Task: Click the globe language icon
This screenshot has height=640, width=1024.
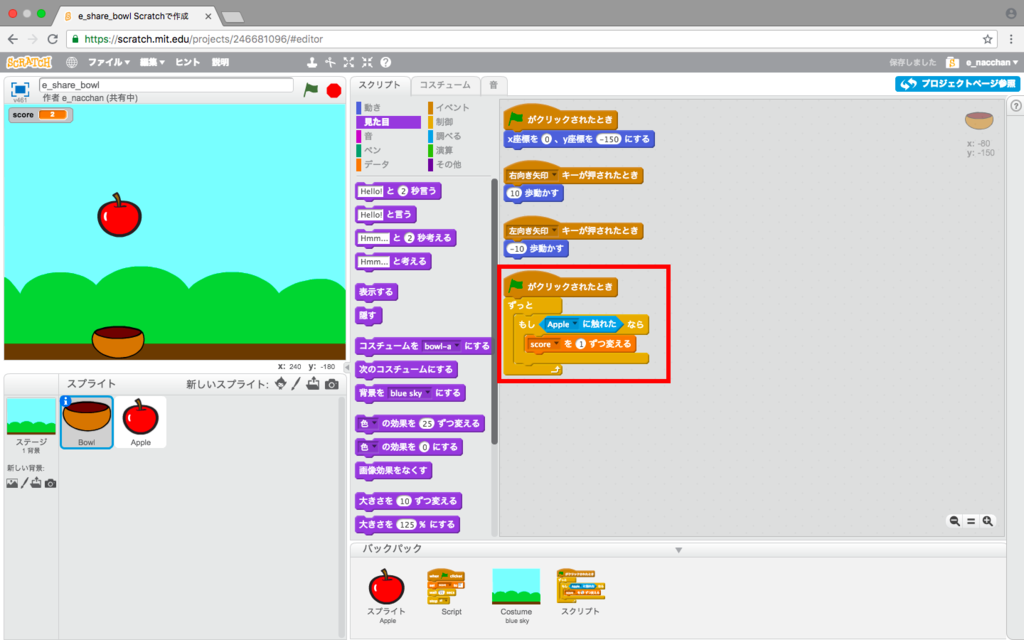Action: point(72,62)
